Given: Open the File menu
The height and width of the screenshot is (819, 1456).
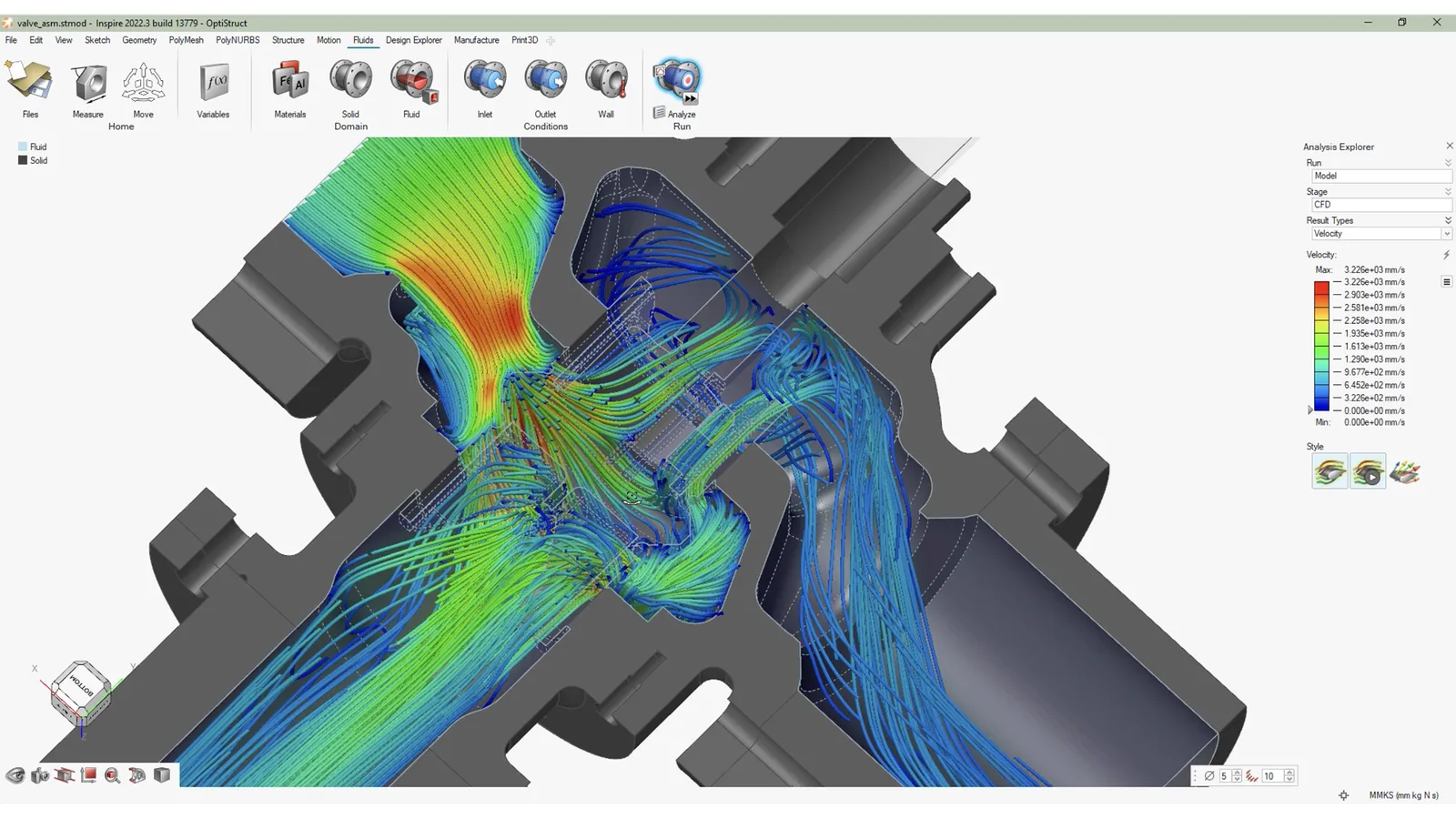Looking at the screenshot, I should pyautogui.click(x=11, y=40).
